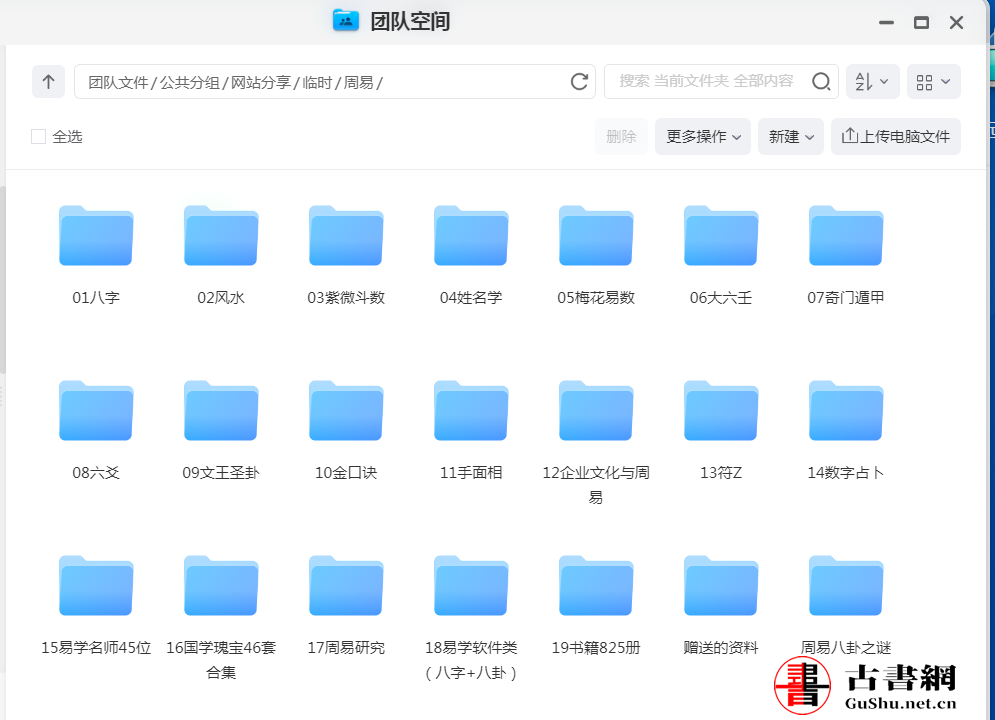Select the 01八字 folder icon
The height and width of the screenshot is (720, 995).
pyautogui.click(x=96, y=235)
